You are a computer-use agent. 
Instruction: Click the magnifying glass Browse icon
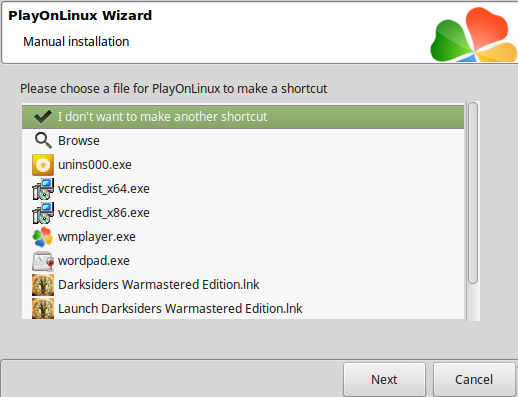43,141
